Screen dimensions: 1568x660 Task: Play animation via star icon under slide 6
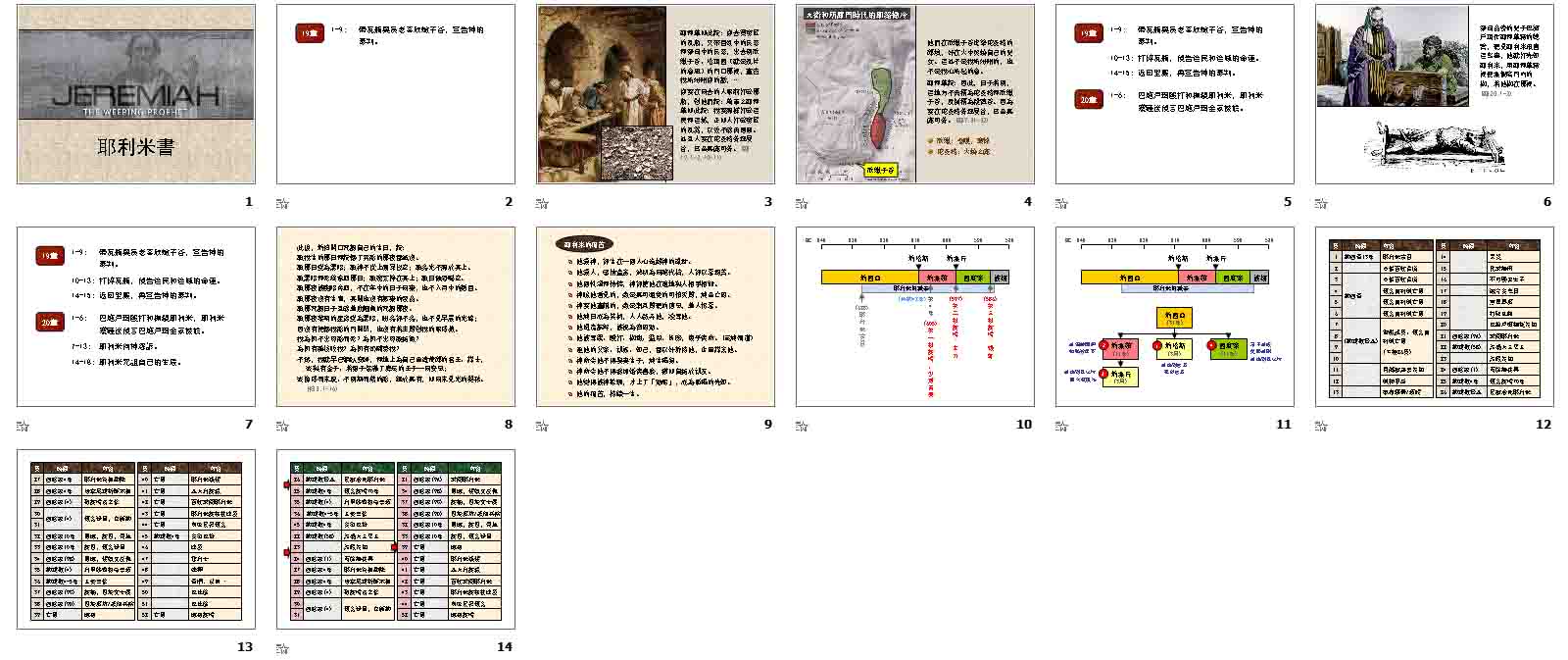point(1321,203)
